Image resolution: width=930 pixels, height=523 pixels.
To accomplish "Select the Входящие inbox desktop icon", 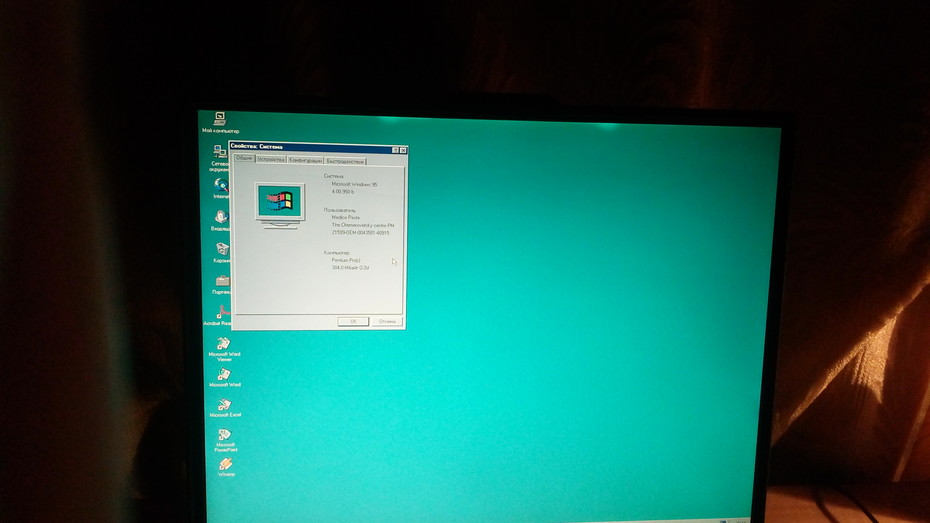I will (221, 221).
